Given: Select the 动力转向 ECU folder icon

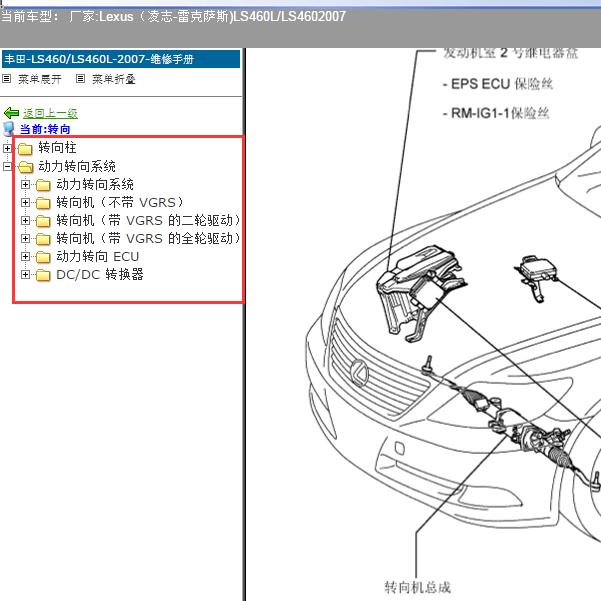Looking at the screenshot, I should pyautogui.click(x=43, y=257).
